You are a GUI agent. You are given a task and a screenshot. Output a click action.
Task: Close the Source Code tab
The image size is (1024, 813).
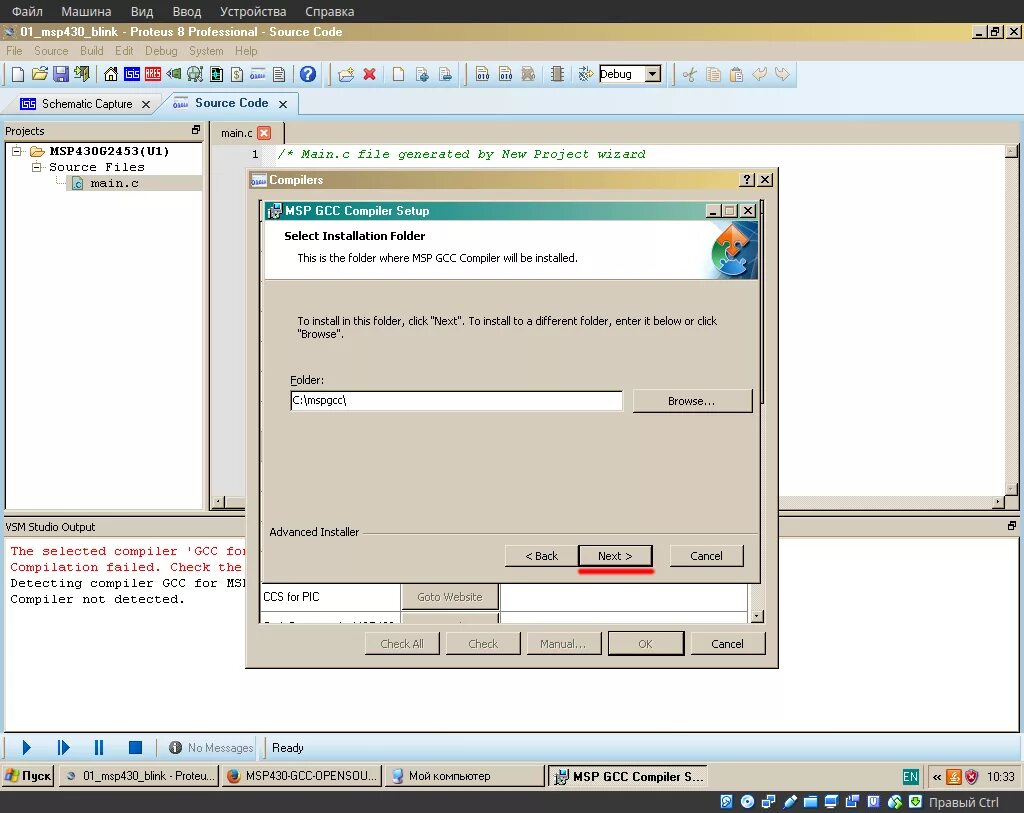[x=283, y=104]
